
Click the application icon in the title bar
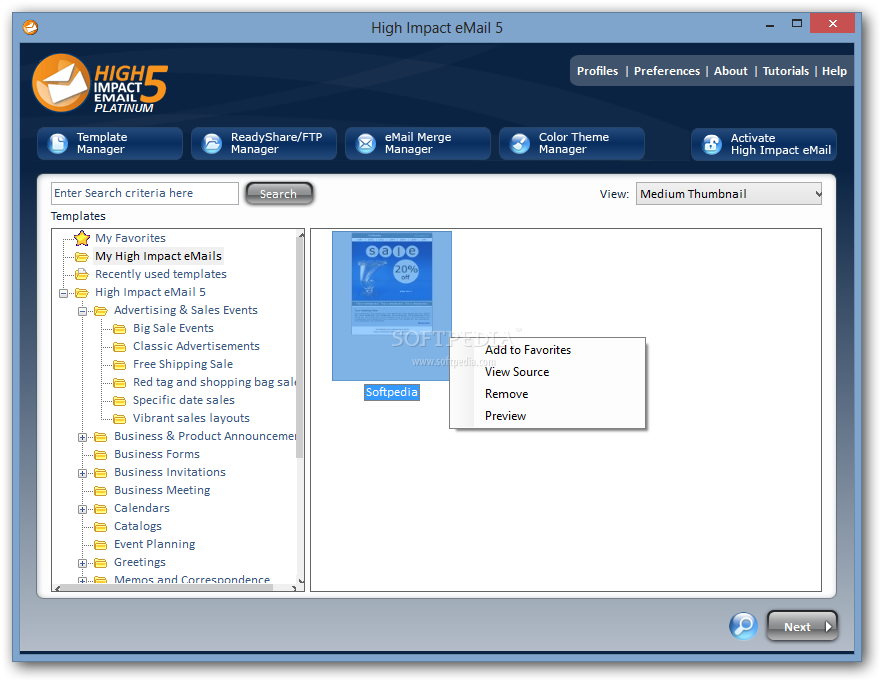[30, 27]
